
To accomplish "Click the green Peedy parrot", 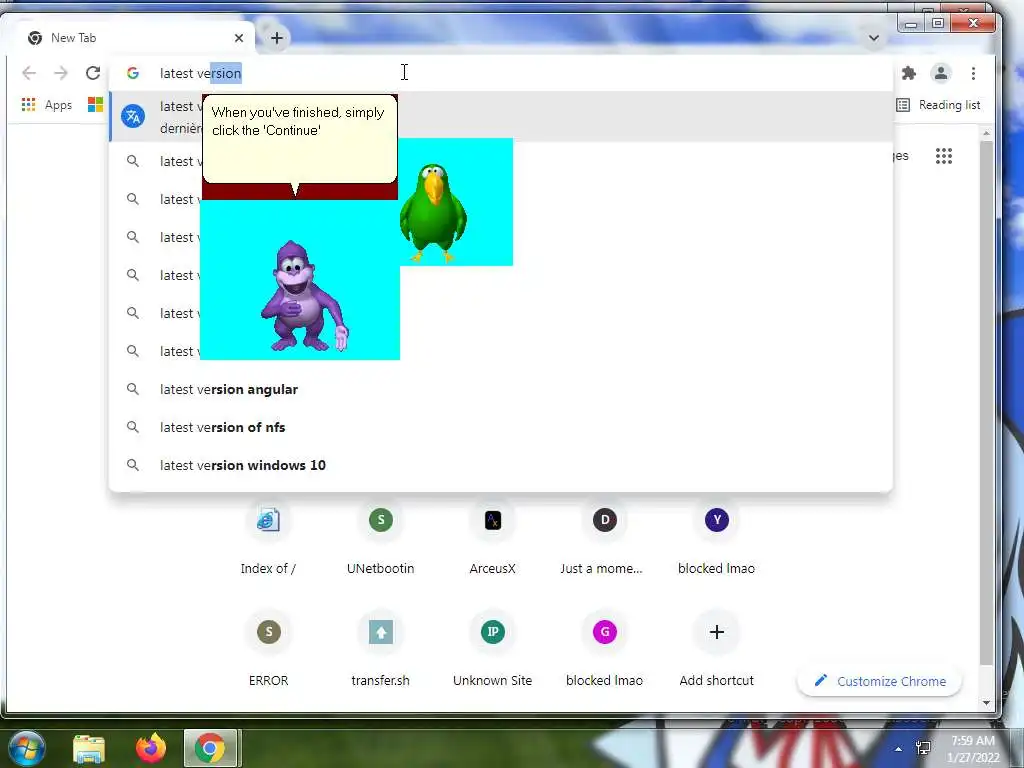I will [432, 212].
